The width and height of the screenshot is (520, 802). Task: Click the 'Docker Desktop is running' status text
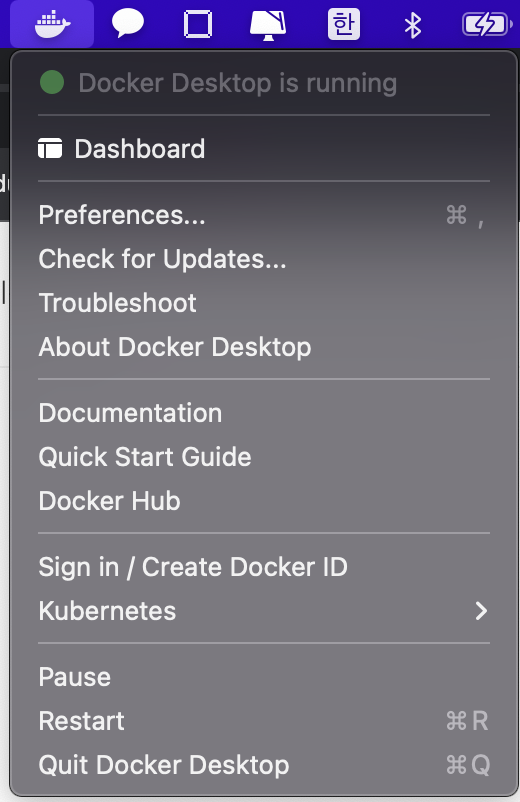coord(238,83)
